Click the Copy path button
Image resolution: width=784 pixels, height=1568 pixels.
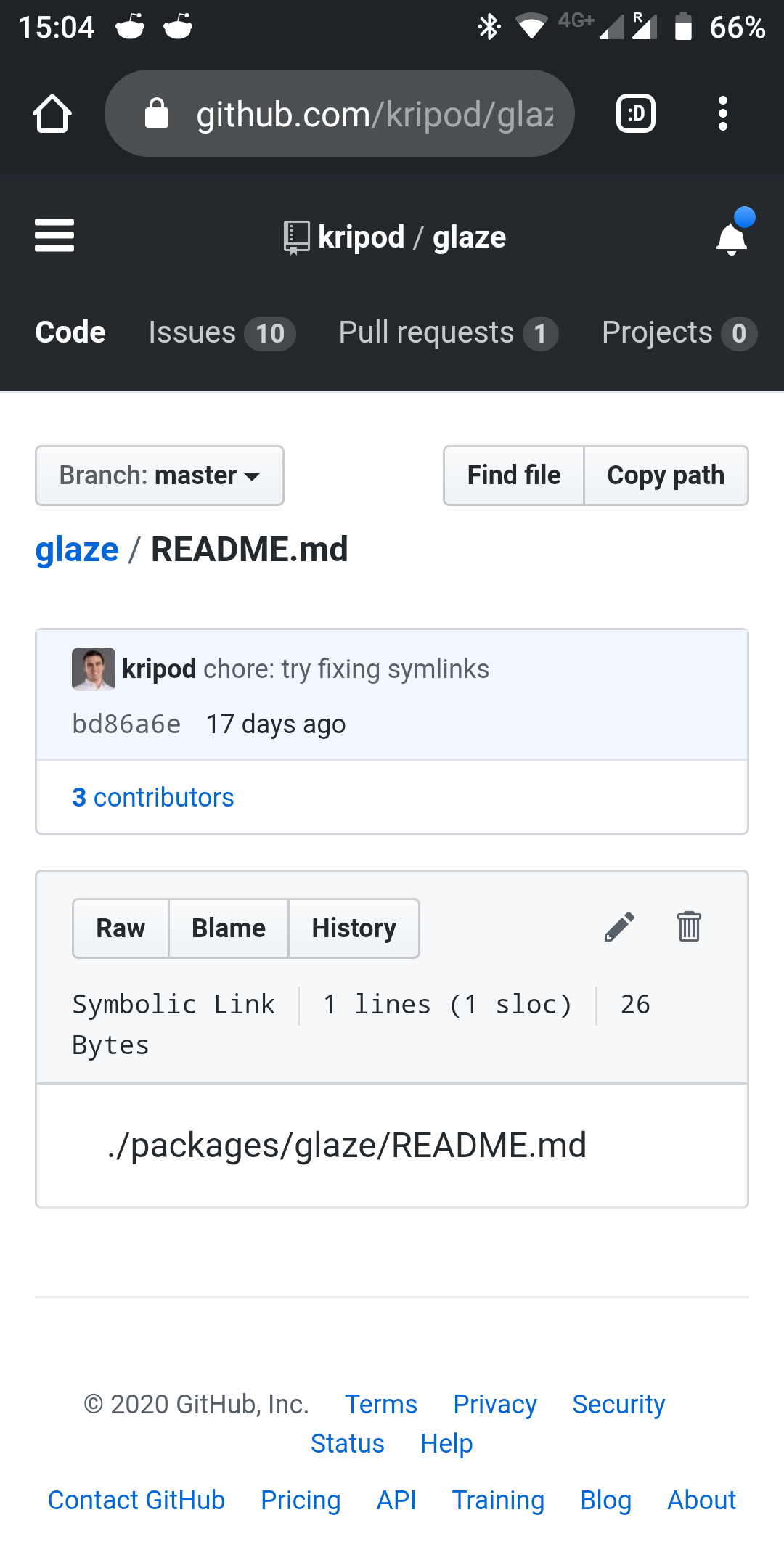pos(666,475)
